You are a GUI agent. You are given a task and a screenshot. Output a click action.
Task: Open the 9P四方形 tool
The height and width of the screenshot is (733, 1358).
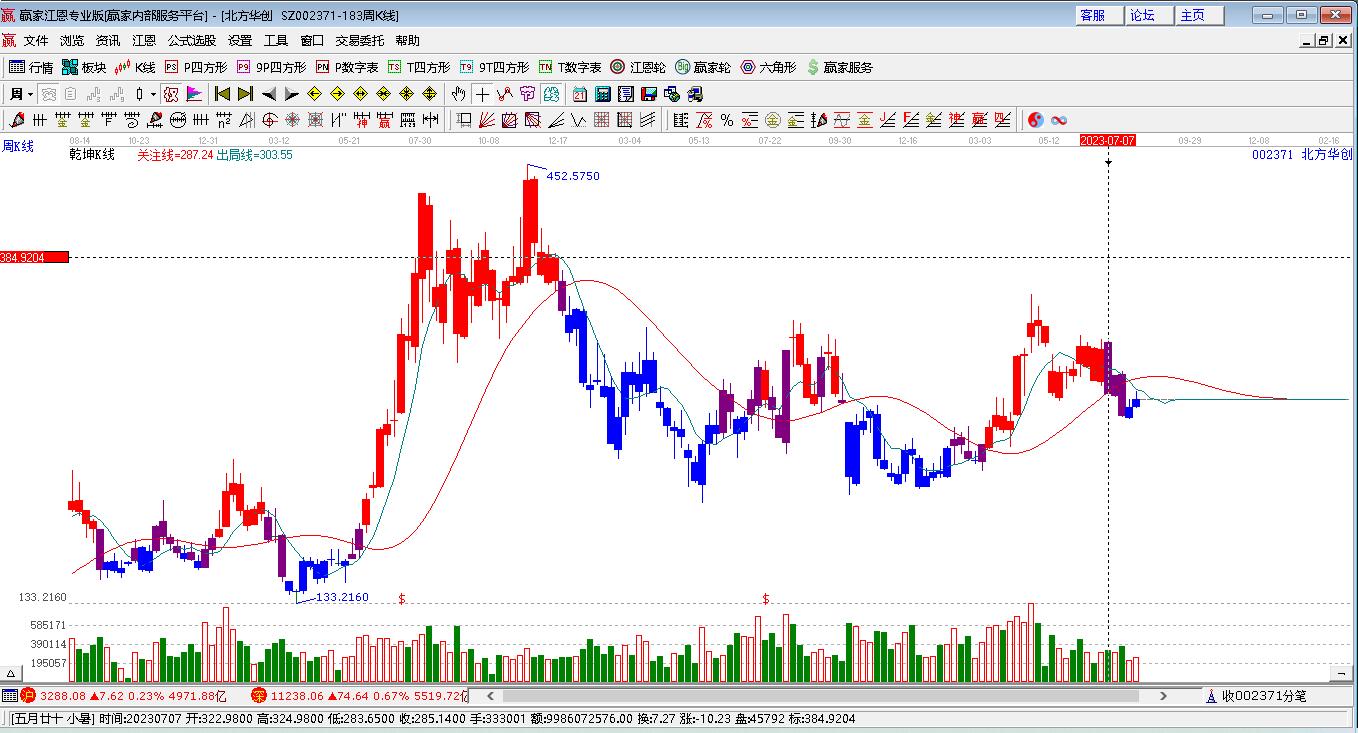272,67
